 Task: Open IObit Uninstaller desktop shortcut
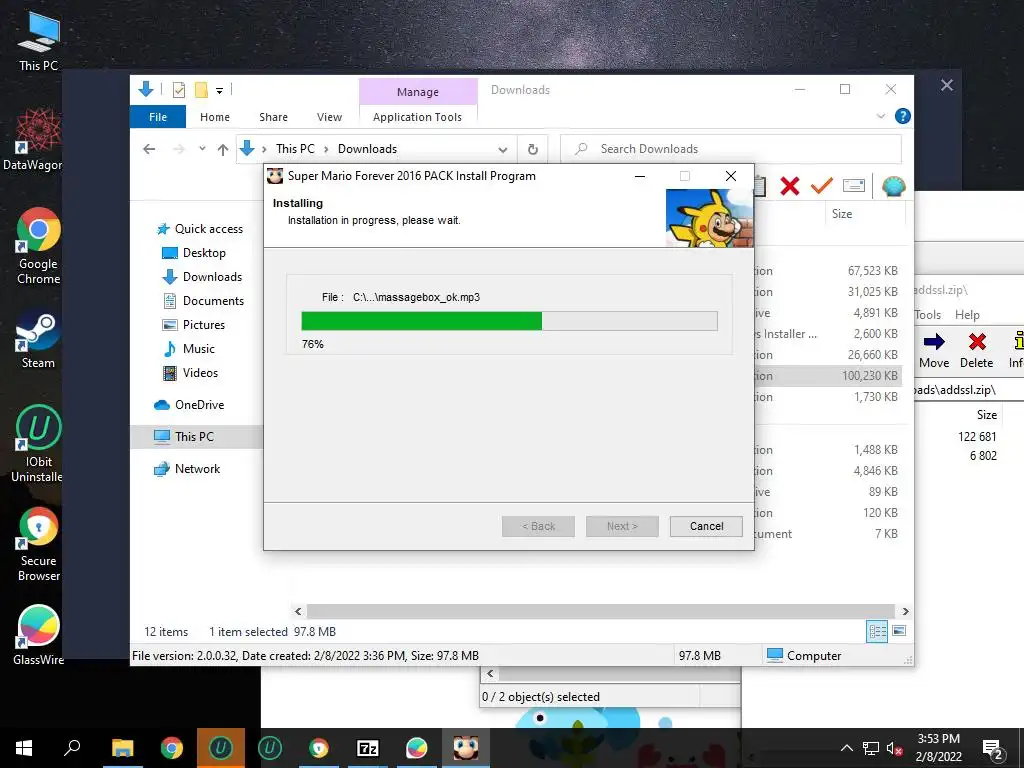pos(37,444)
